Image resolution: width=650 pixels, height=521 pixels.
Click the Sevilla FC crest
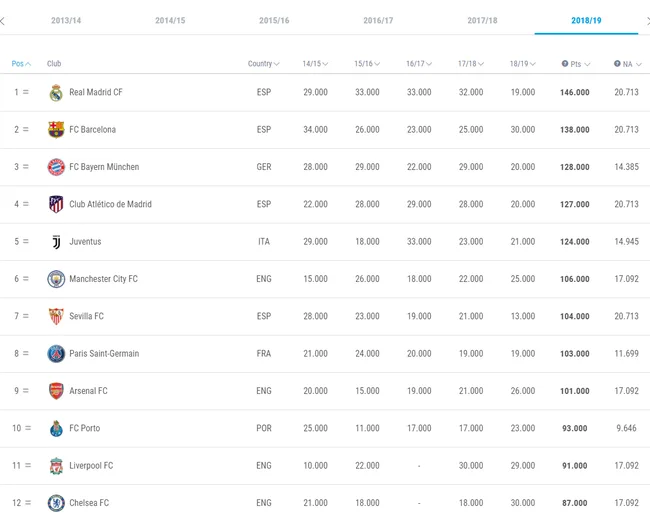coord(56,316)
